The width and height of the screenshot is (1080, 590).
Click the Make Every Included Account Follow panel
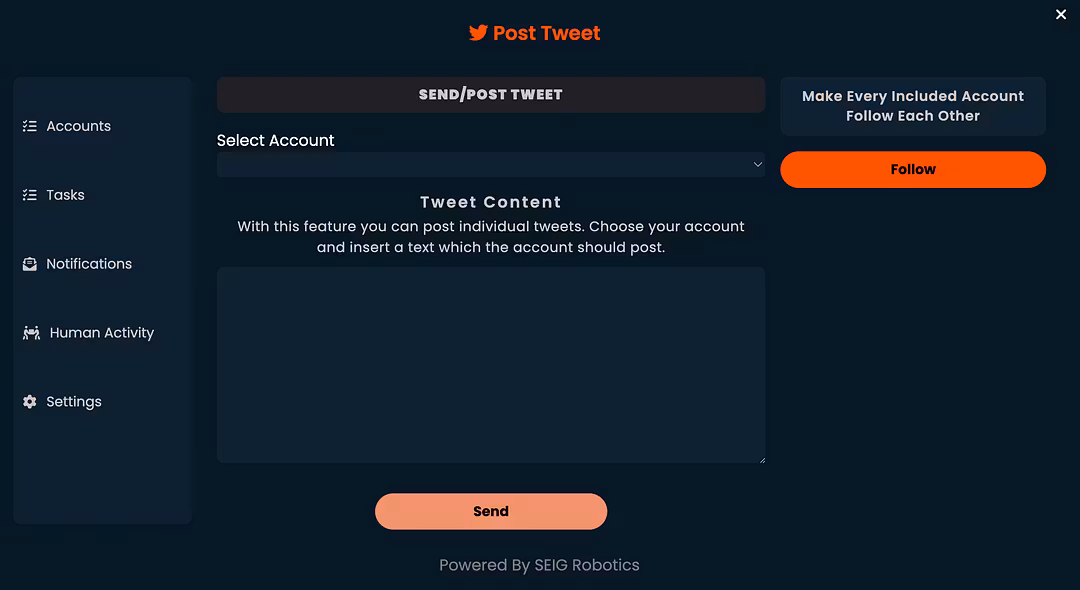913,106
